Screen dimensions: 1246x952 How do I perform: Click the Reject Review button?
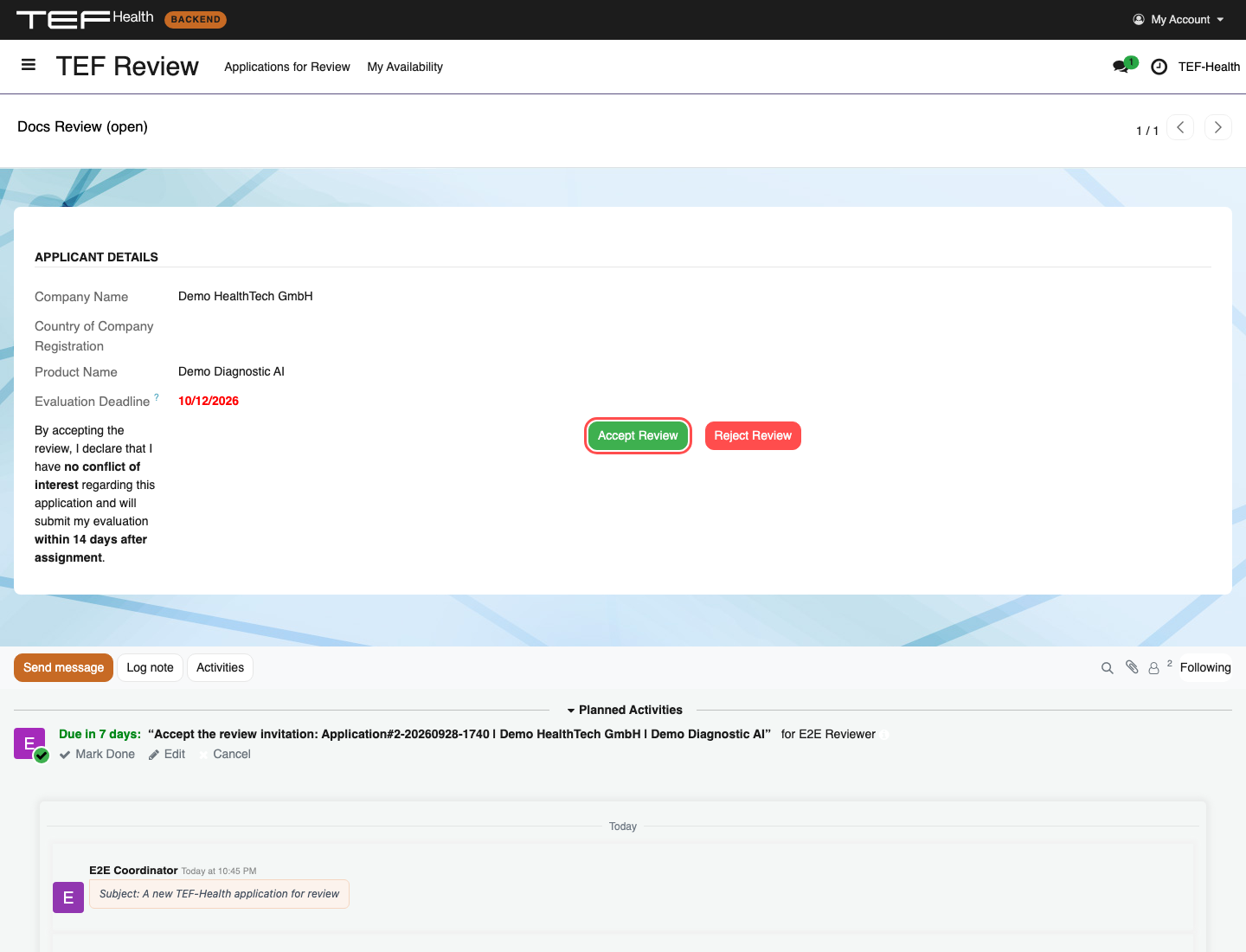click(753, 435)
